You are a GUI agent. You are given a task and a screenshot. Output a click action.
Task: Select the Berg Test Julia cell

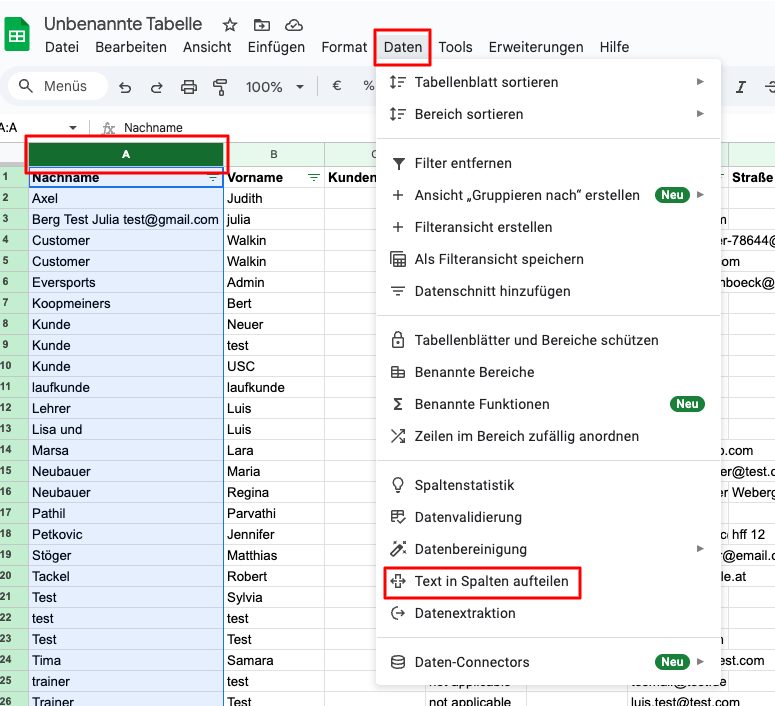pyautogui.click(x=126, y=220)
